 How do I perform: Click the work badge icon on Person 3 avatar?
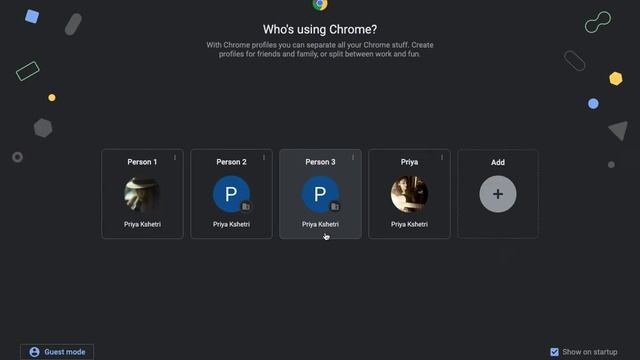[335, 207]
